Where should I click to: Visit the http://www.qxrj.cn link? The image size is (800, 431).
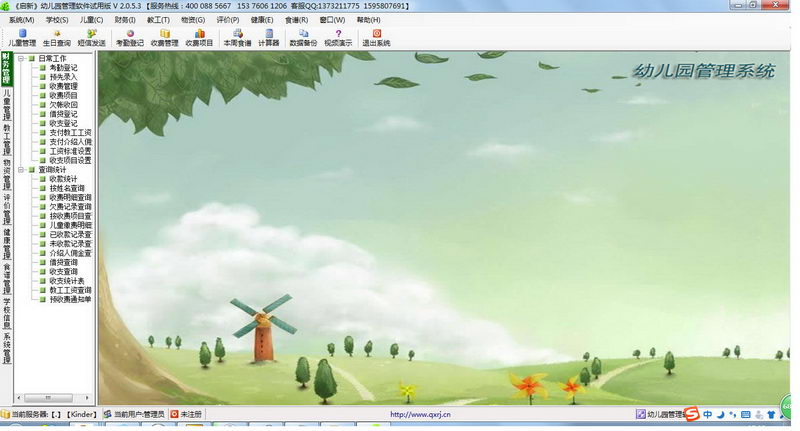click(420, 415)
